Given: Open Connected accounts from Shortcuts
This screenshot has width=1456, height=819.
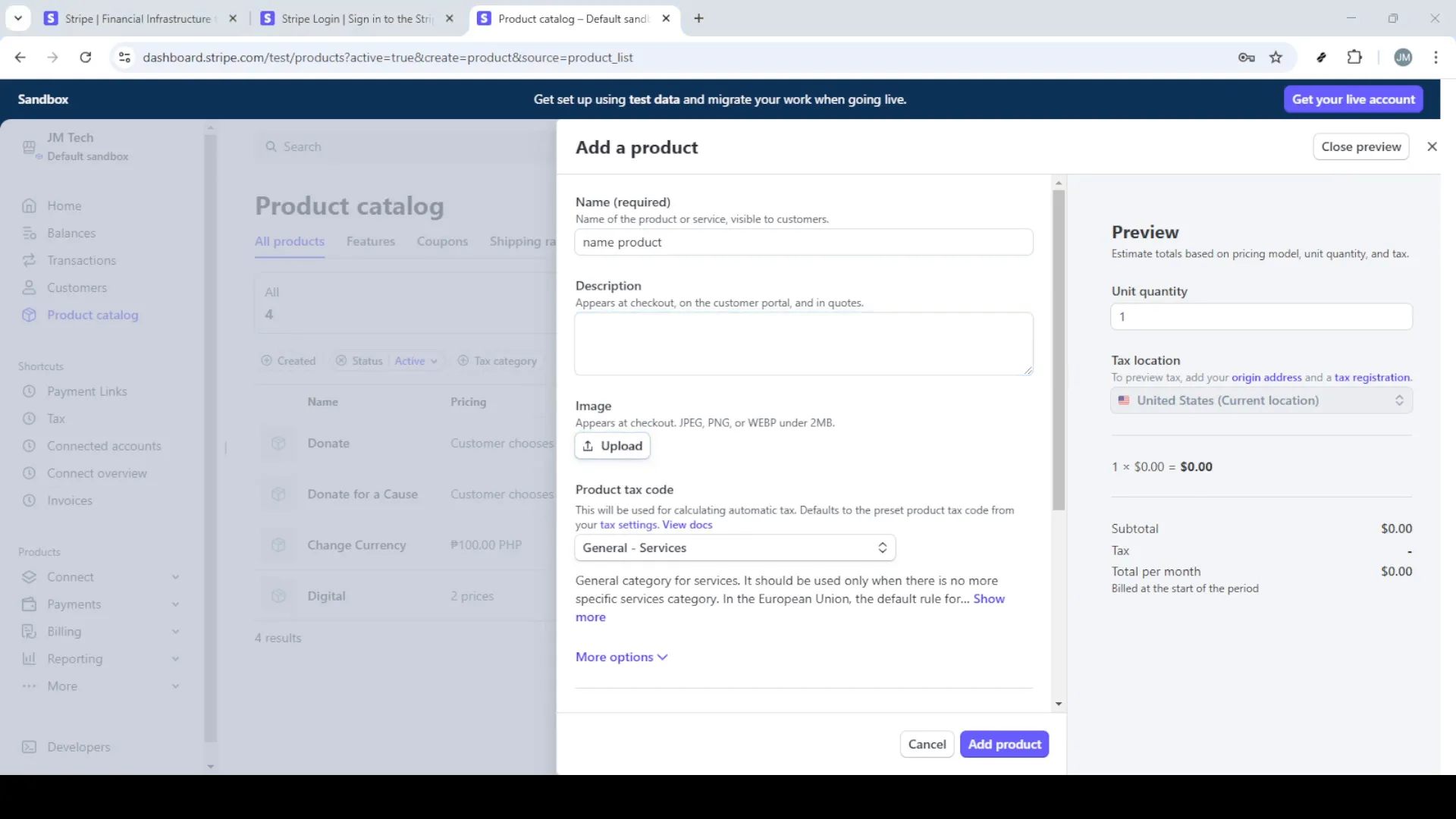Looking at the screenshot, I should tap(103, 446).
